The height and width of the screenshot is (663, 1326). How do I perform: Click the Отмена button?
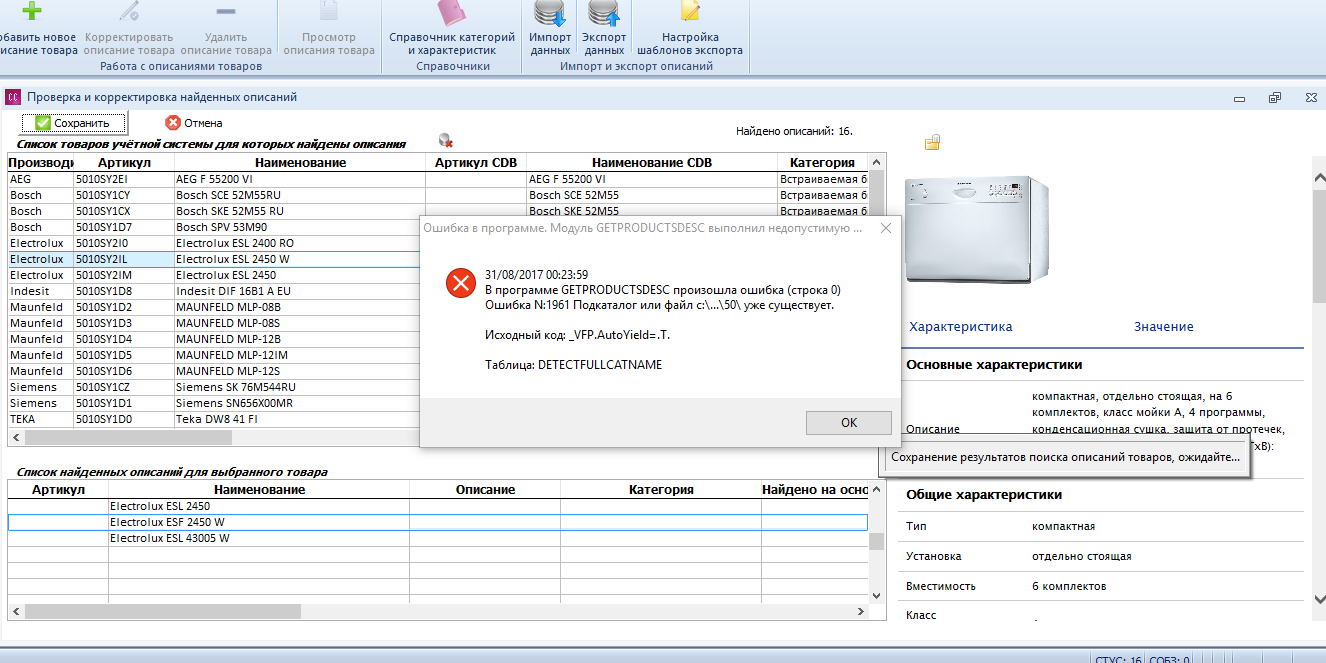[194, 123]
